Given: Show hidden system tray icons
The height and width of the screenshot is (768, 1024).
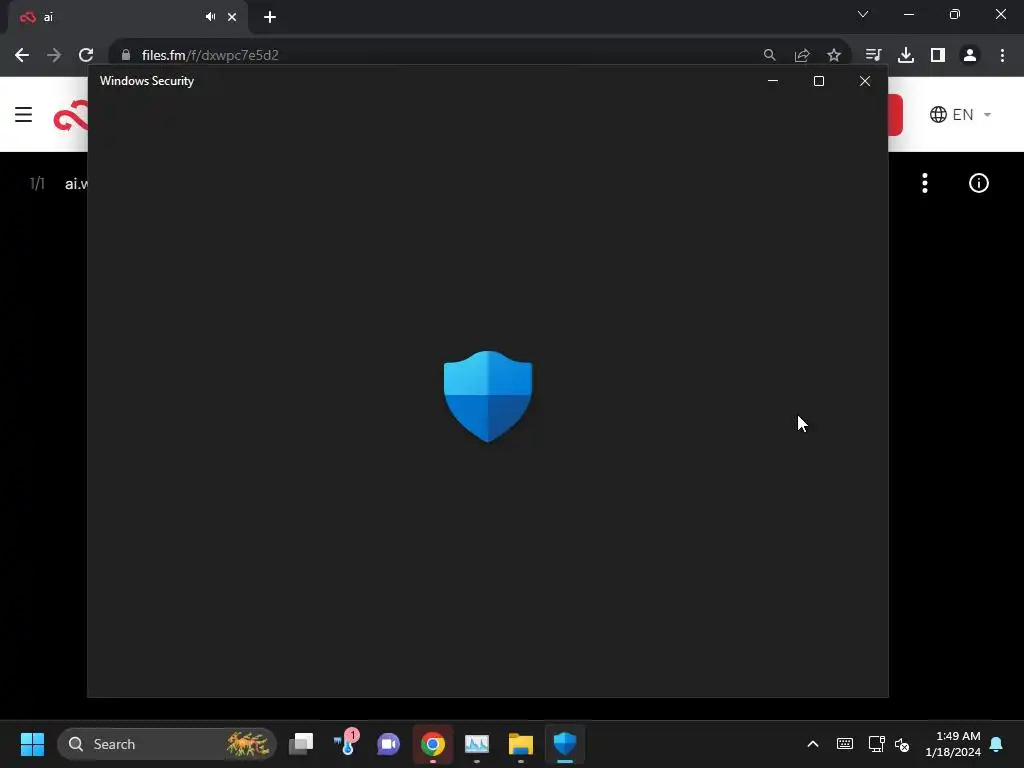Looking at the screenshot, I should click(x=813, y=744).
